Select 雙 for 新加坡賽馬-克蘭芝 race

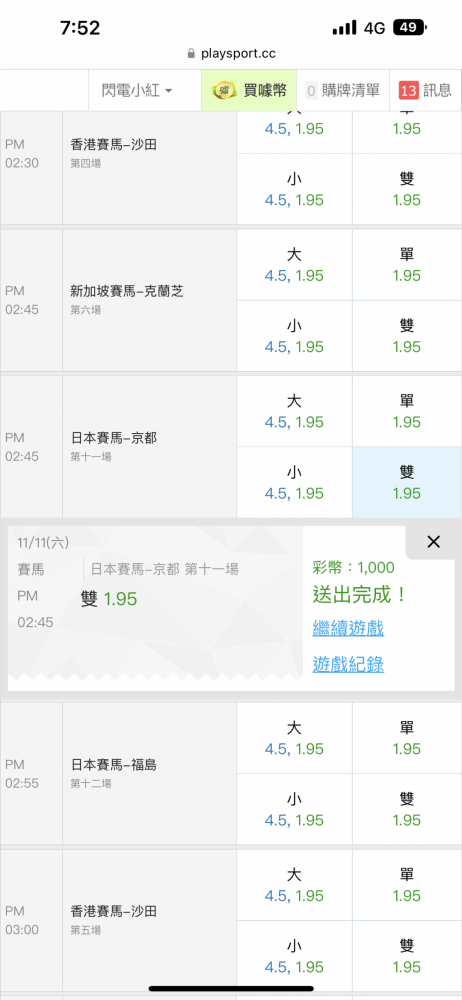coord(407,336)
